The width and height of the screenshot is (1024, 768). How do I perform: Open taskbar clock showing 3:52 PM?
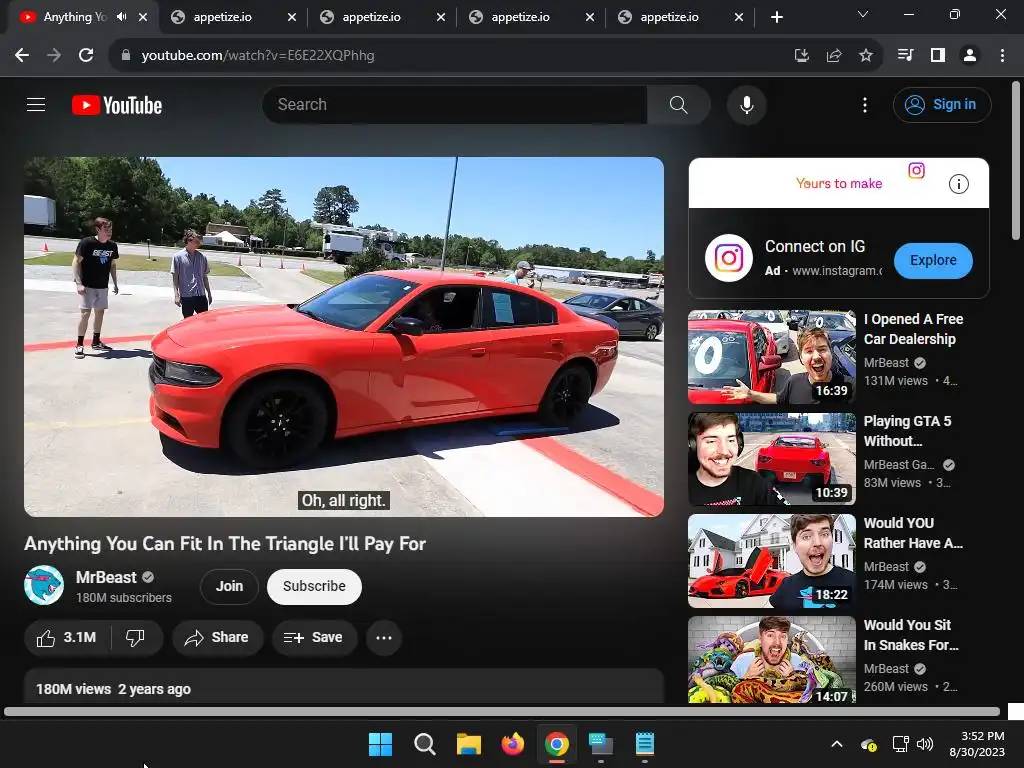[x=976, y=744]
